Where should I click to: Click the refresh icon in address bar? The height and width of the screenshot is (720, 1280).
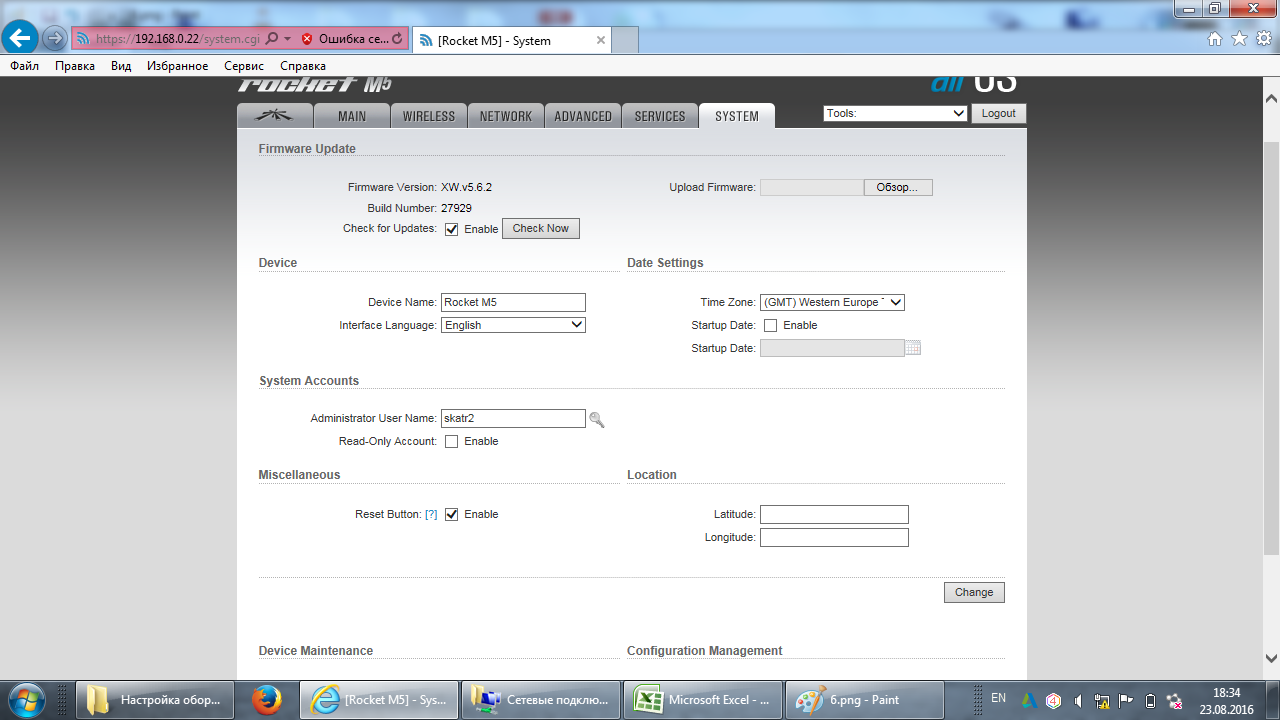pos(398,39)
